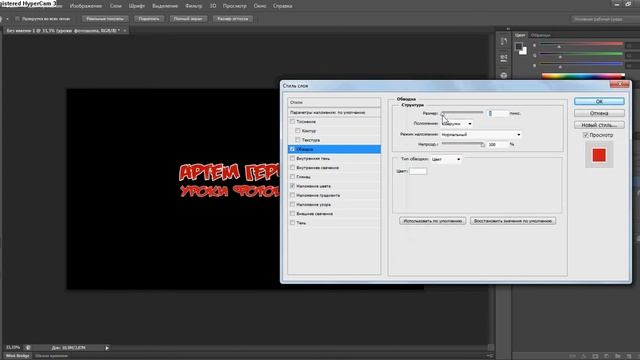640x360 pixels.
Task: Enable the Внешнее свечение checkbox
Action: (292, 214)
